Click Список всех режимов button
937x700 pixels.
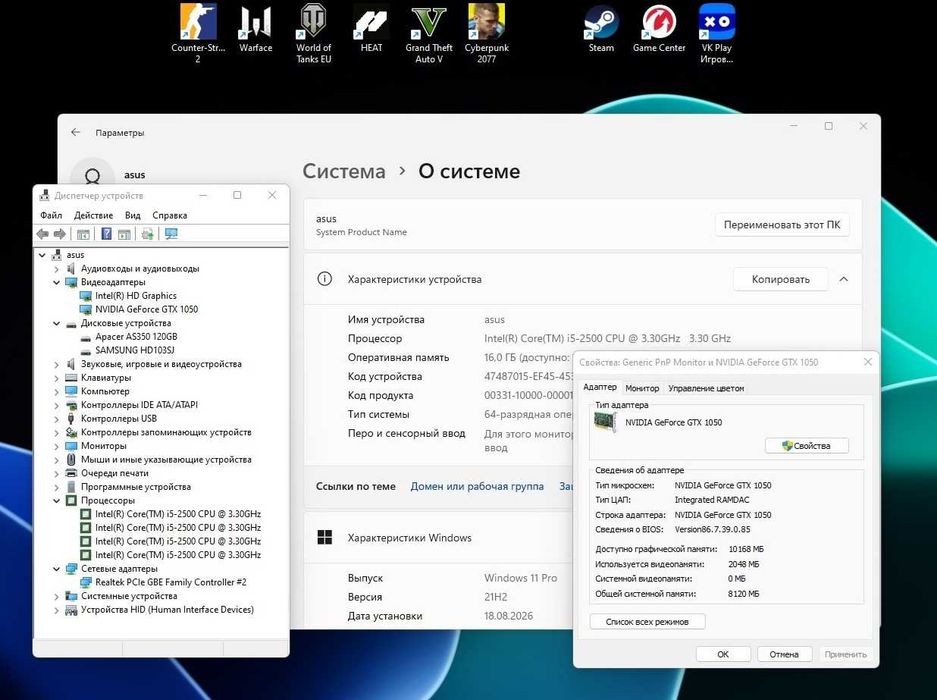647,622
